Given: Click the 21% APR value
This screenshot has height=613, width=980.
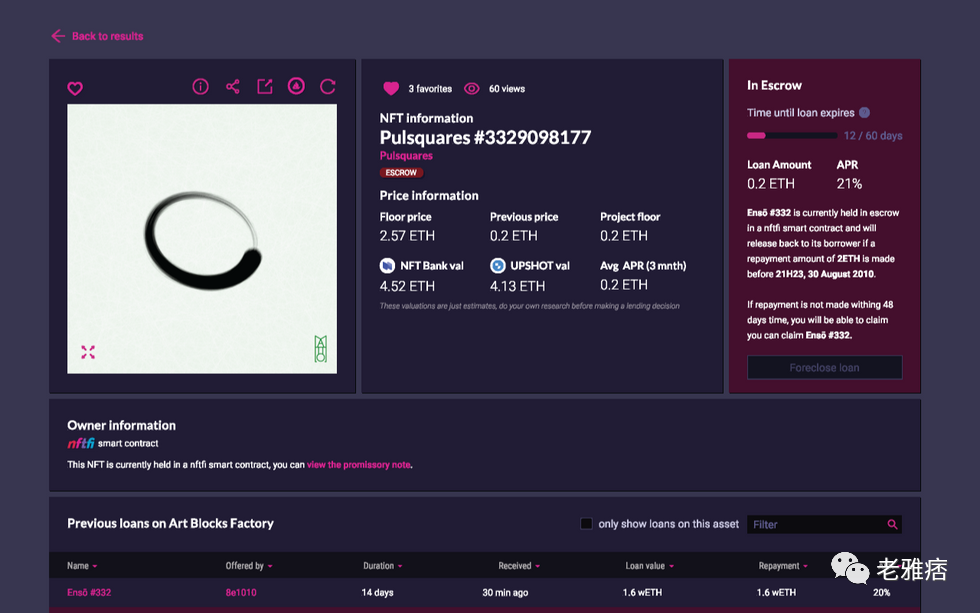Looking at the screenshot, I should coord(849,184).
